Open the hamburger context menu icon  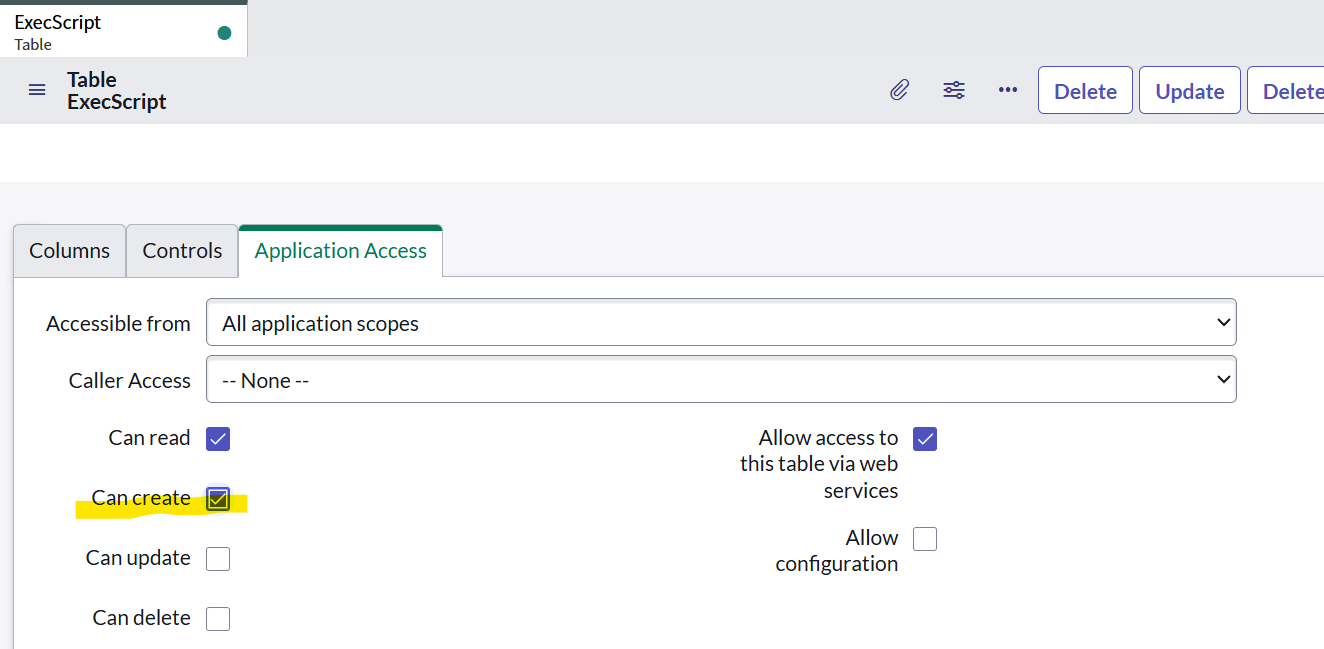point(37,90)
